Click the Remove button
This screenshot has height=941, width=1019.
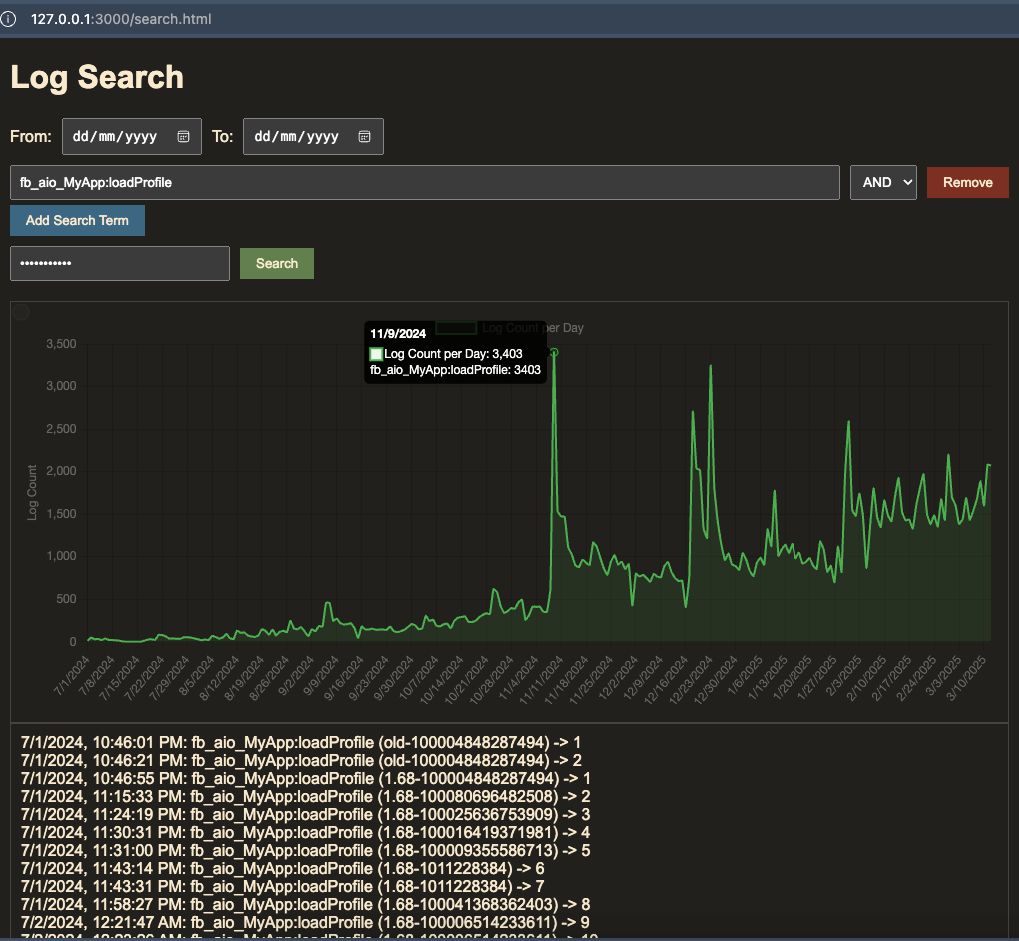(968, 183)
